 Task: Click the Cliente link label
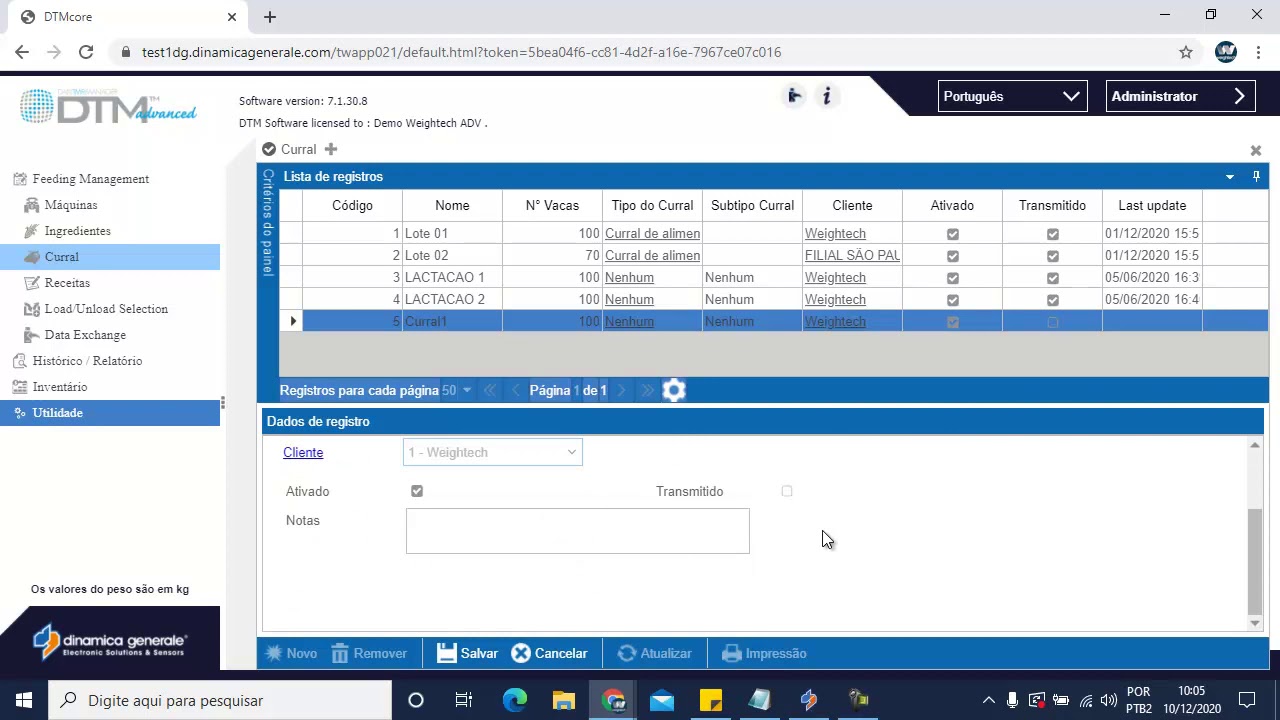pos(303,452)
